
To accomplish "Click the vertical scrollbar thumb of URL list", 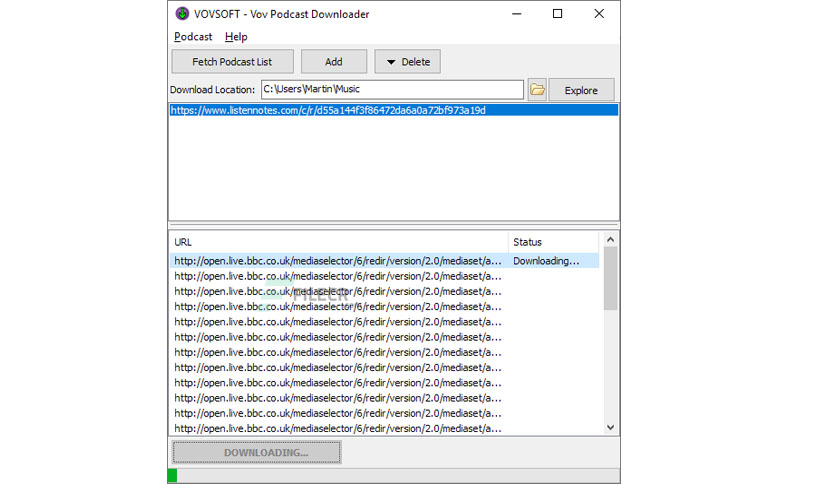I will point(610,278).
